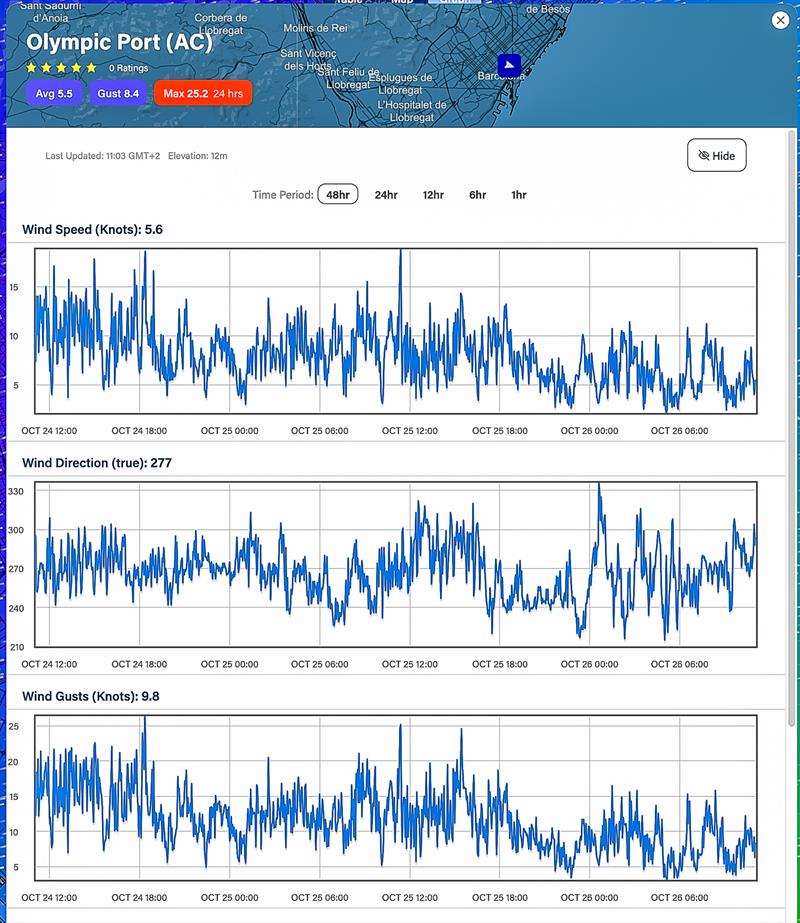The width and height of the screenshot is (800, 923).
Task: Click the Wind Gusts (Knots): 9.8 heading
Action: tap(91, 696)
